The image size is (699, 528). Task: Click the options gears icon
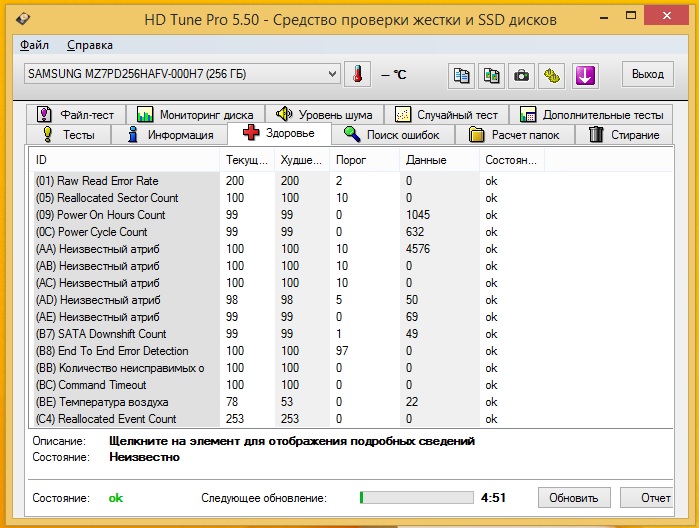(552, 75)
